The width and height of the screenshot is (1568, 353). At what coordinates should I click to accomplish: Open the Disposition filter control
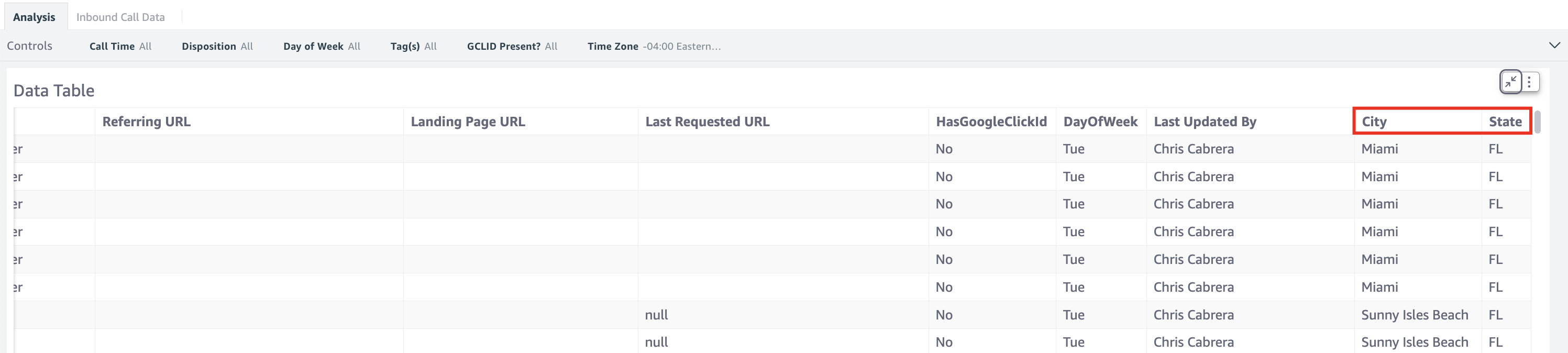(217, 46)
